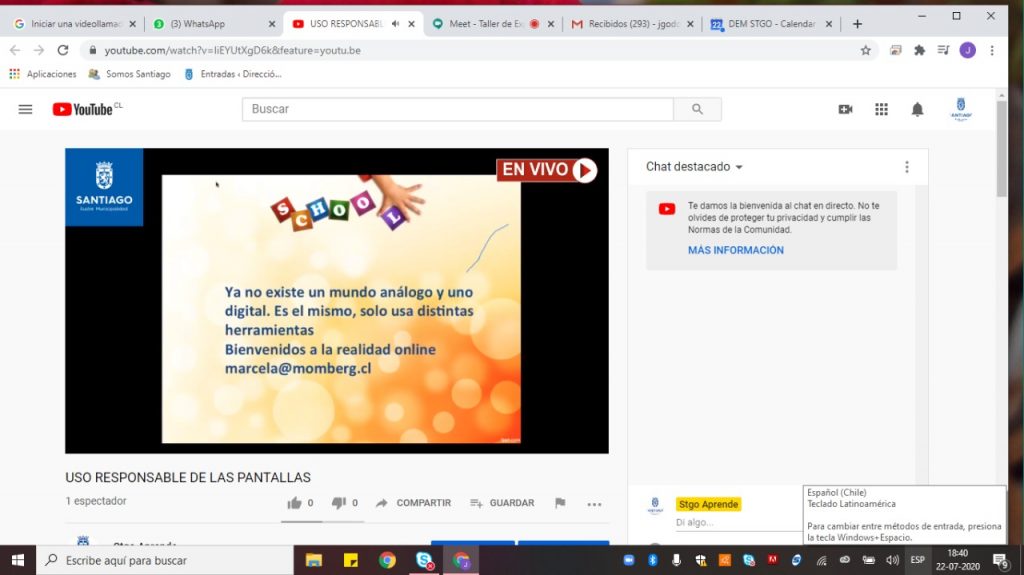
Task: Click the Windows Start button
Action: (x=18, y=560)
